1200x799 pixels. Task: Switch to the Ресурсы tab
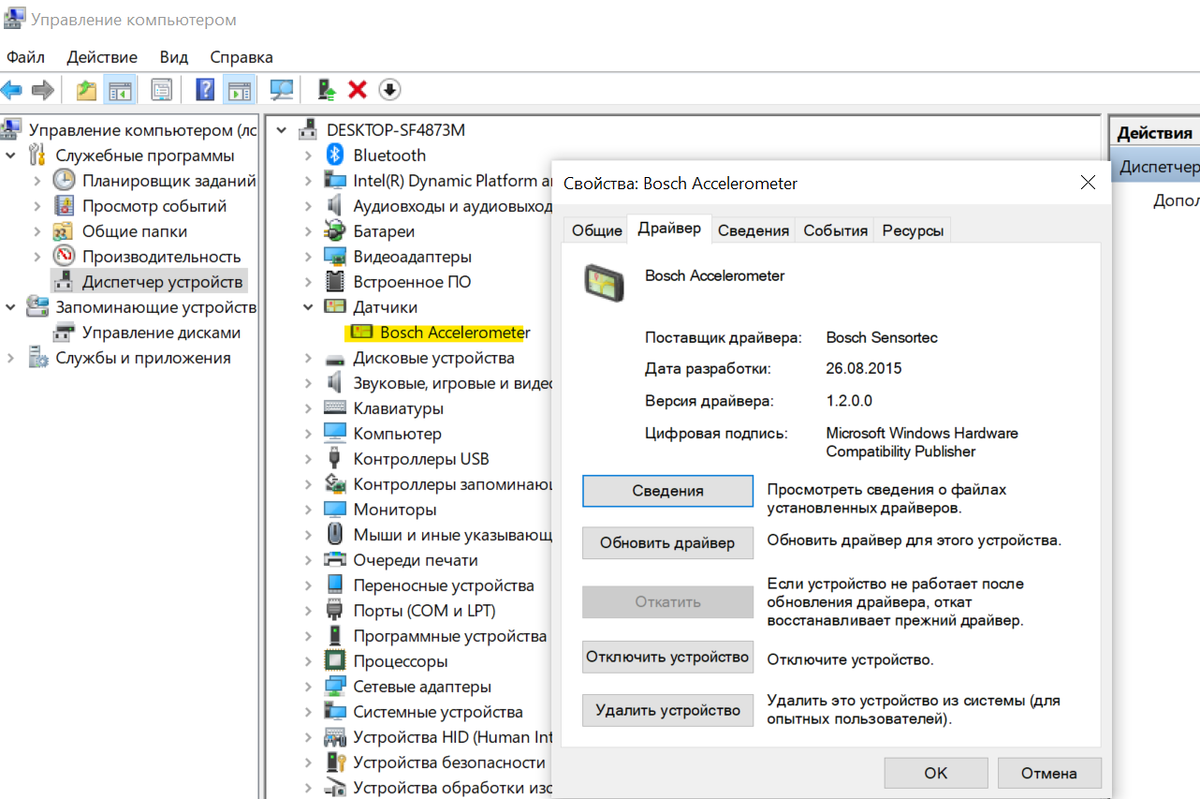coord(912,230)
